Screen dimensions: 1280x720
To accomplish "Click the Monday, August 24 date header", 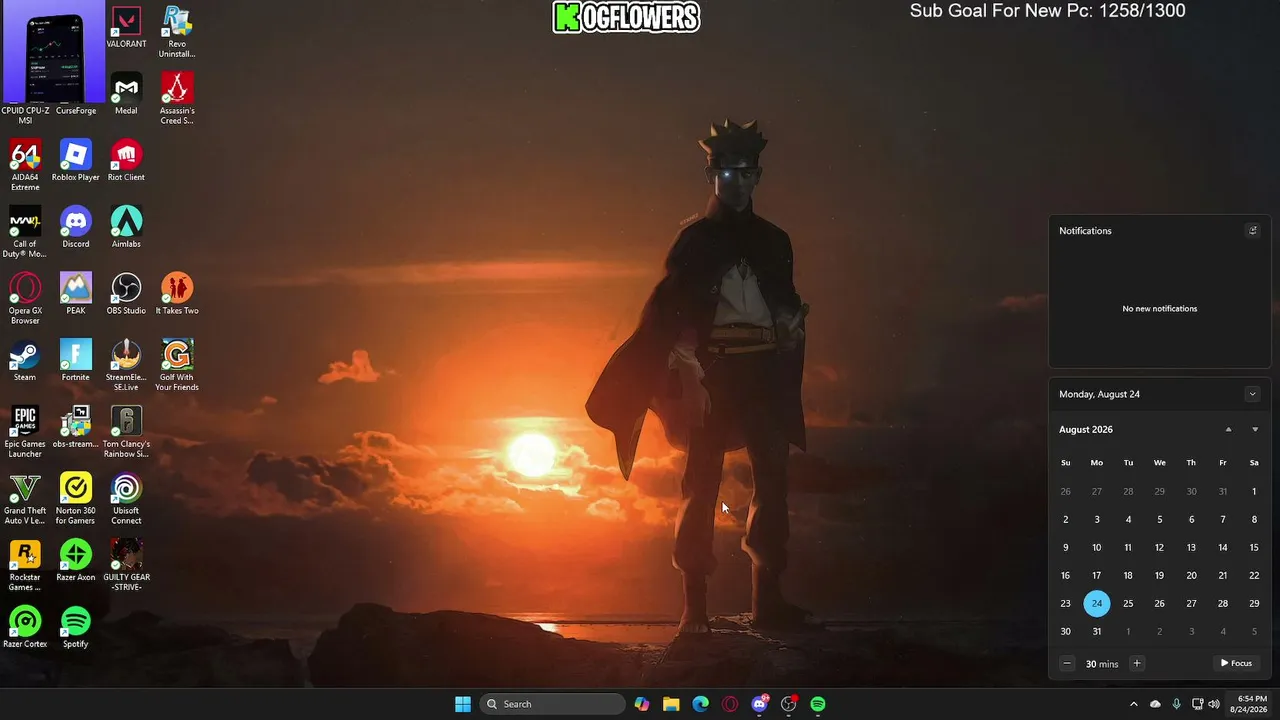I will pyautogui.click(x=1099, y=394).
